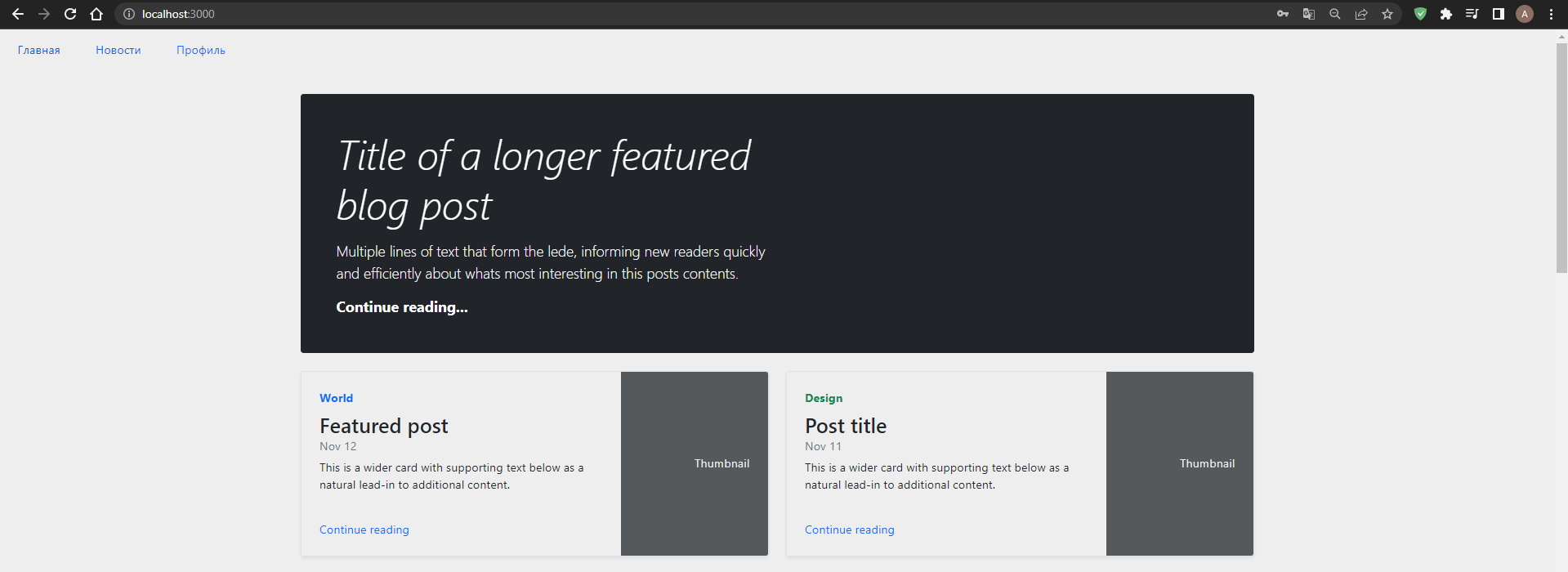Go back with the browser back arrow
1568x572 pixels.
coord(18,14)
